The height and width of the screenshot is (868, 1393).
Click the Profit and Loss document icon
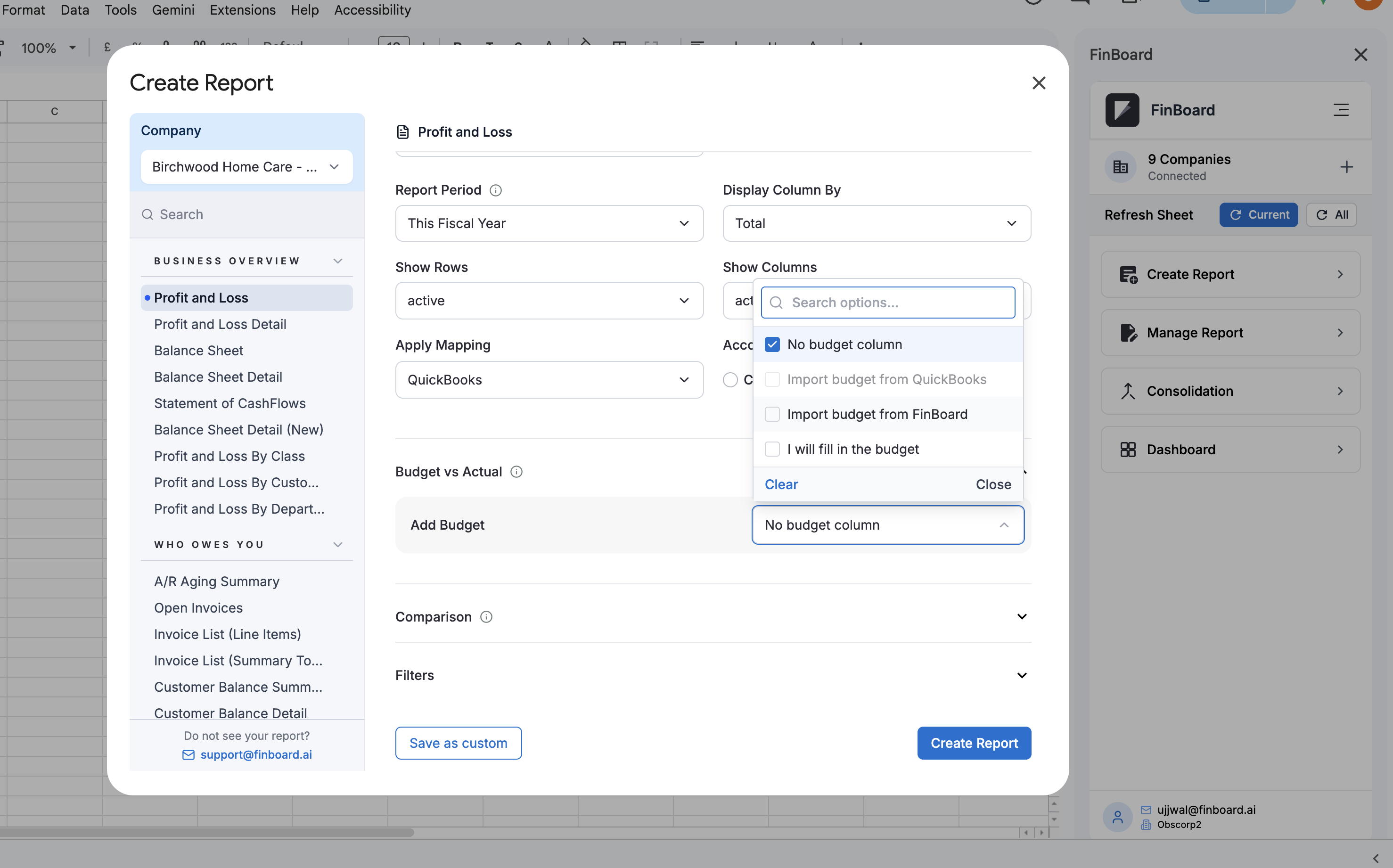(403, 132)
